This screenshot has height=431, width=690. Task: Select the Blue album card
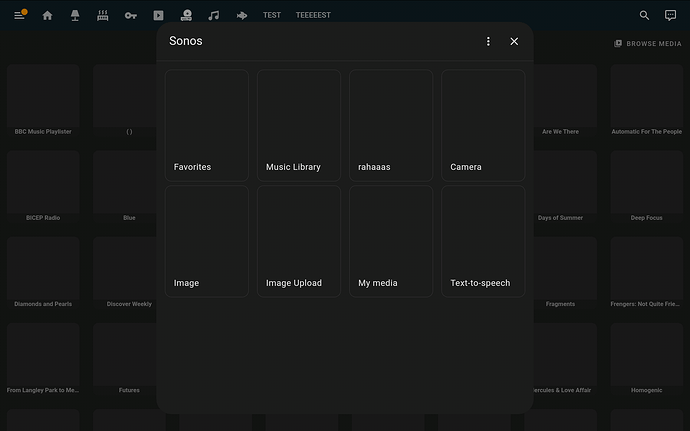[x=125, y=187]
